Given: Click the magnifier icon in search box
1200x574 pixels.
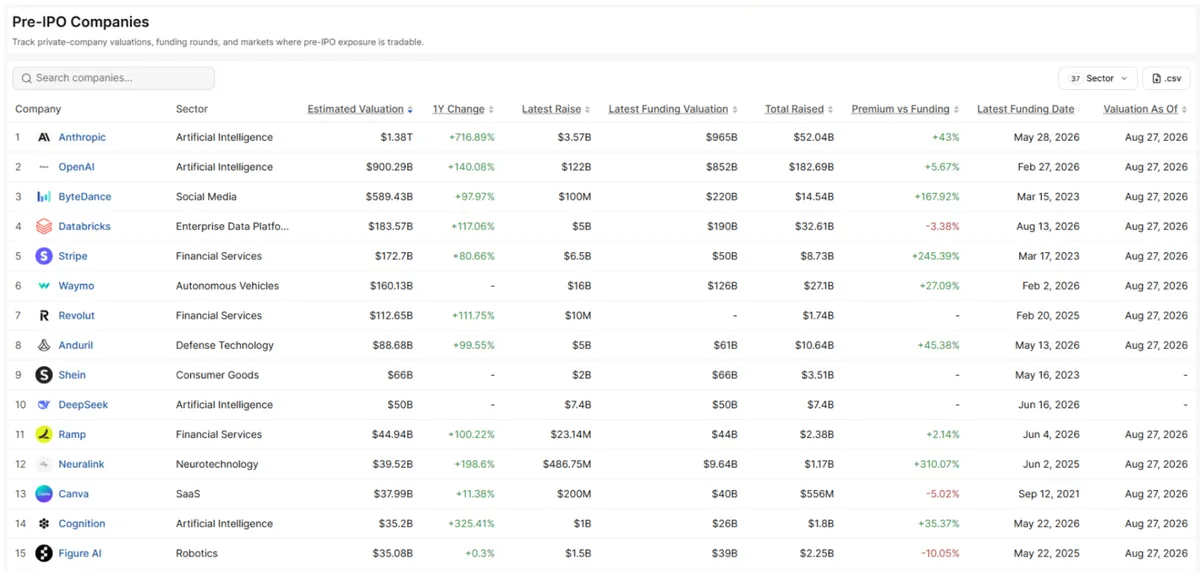Looking at the screenshot, I should coord(26,78).
